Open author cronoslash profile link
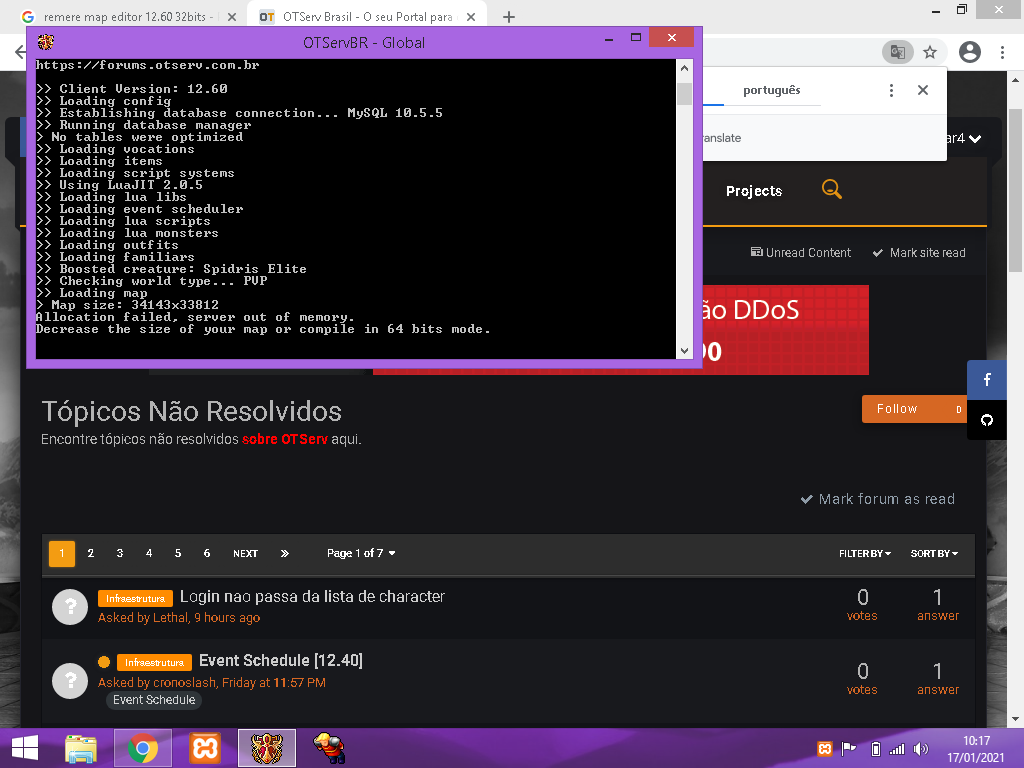This screenshot has height=768, width=1024. 184,682
